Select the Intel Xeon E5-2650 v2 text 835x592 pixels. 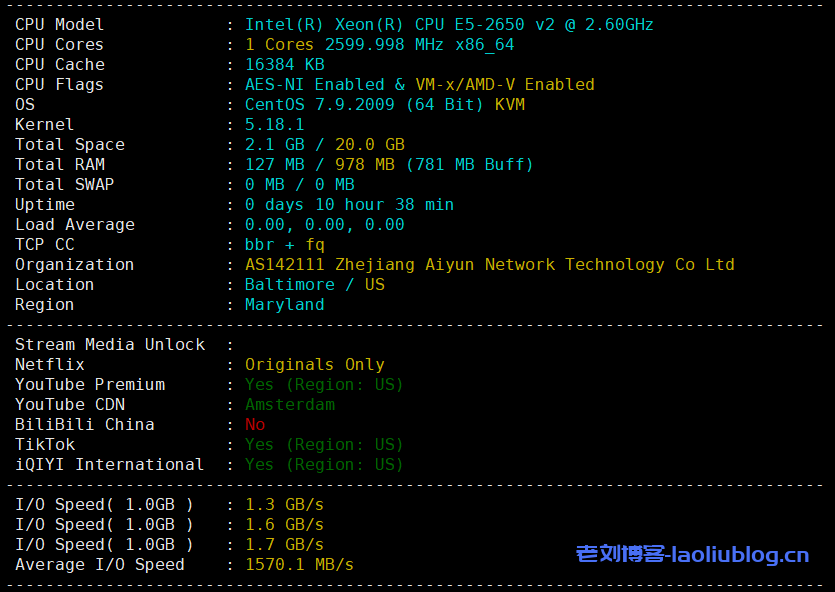coord(449,24)
